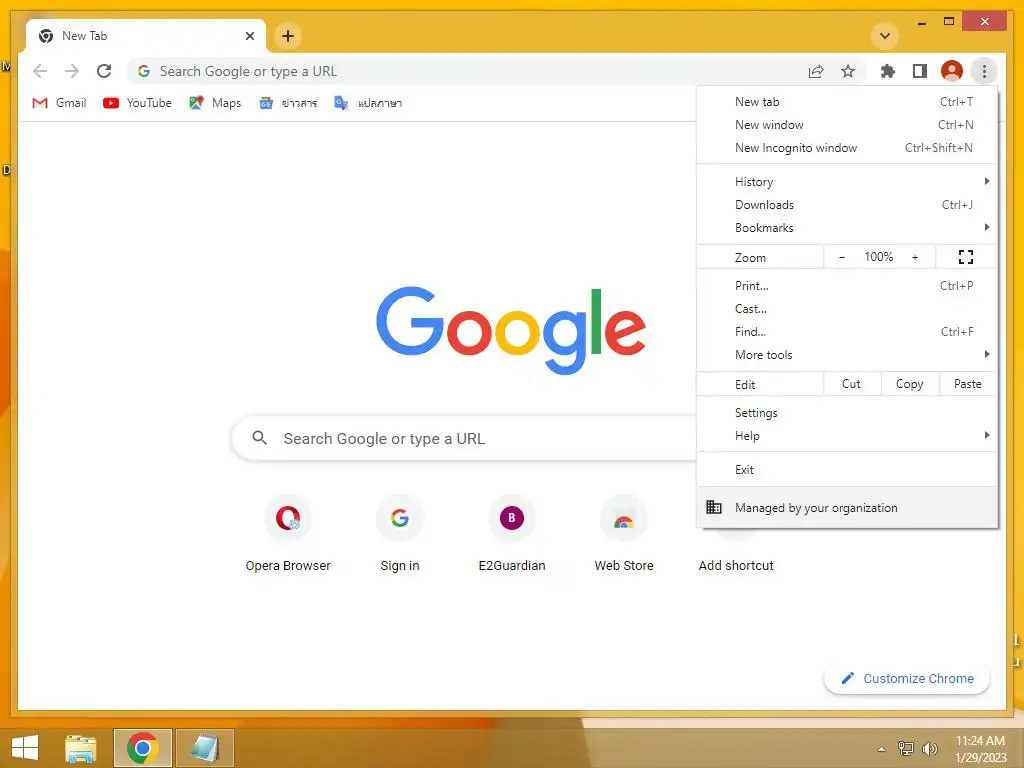Toggle the side panel icon

920,71
